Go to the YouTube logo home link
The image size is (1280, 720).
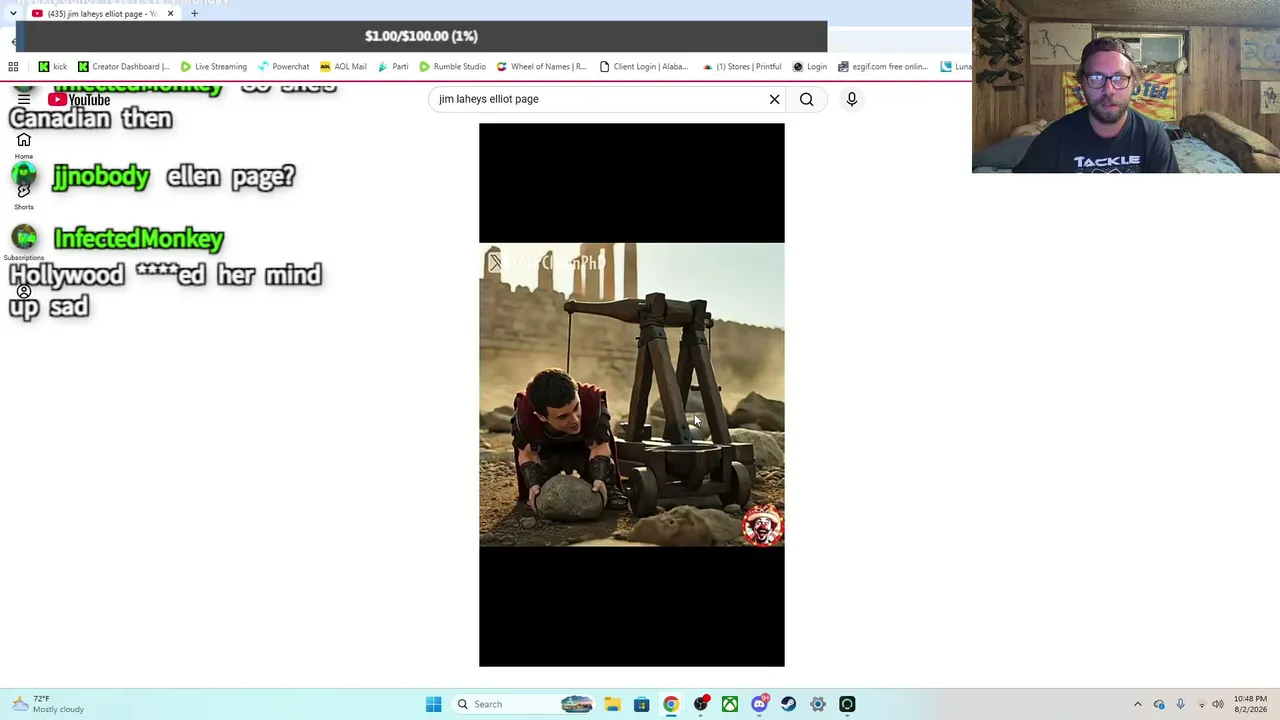pos(79,100)
